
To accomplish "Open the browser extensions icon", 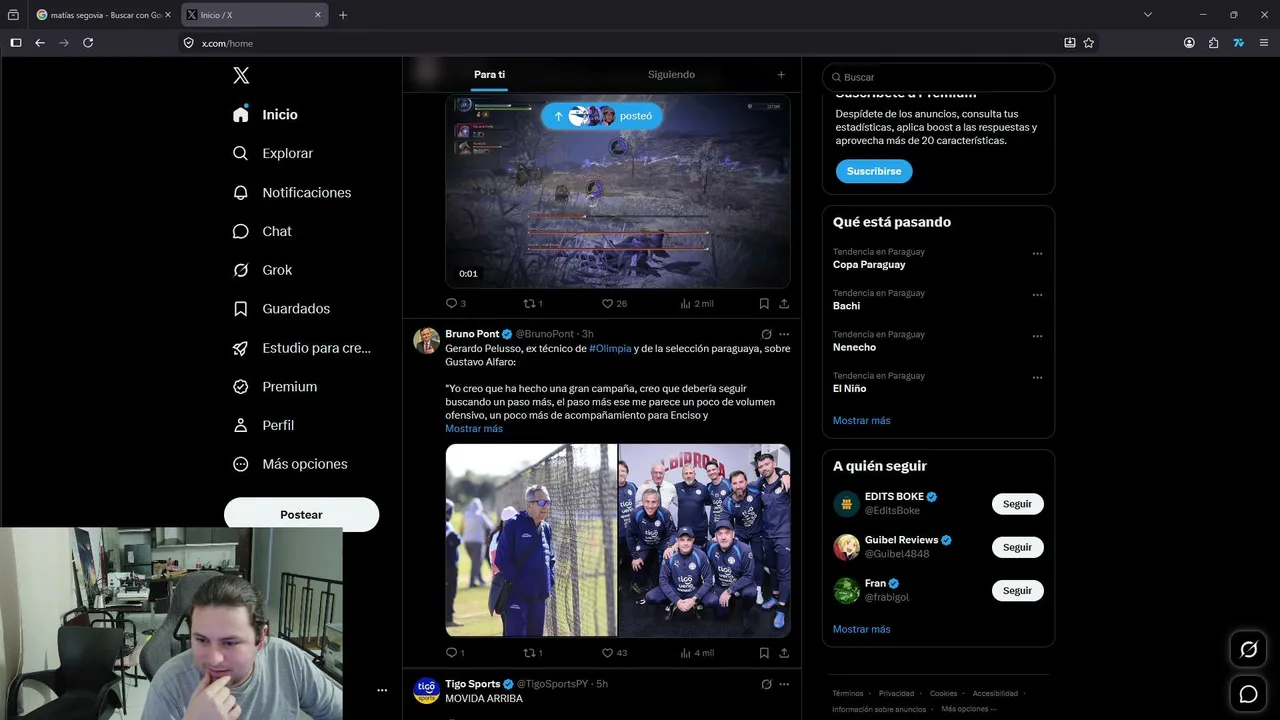I will 1213,43.
